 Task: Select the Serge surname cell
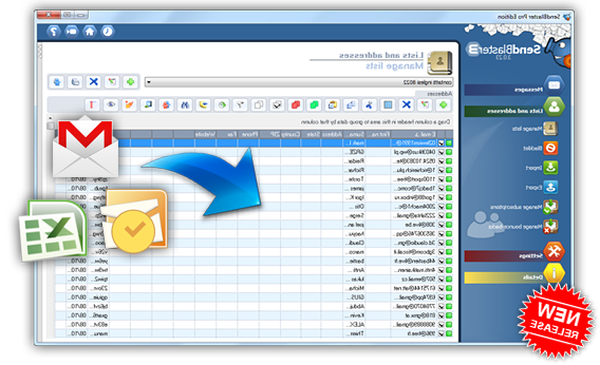(x=354, y=215)
